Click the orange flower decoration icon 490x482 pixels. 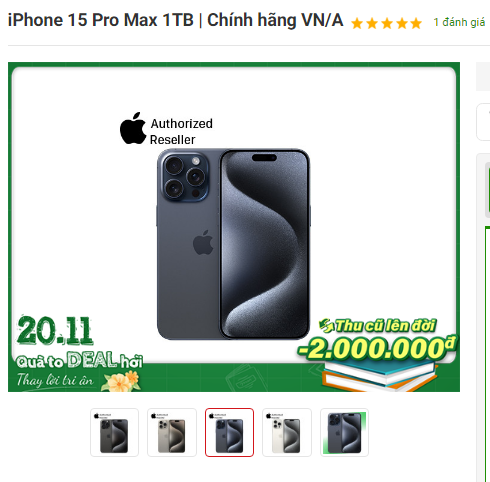pos(122,381)
